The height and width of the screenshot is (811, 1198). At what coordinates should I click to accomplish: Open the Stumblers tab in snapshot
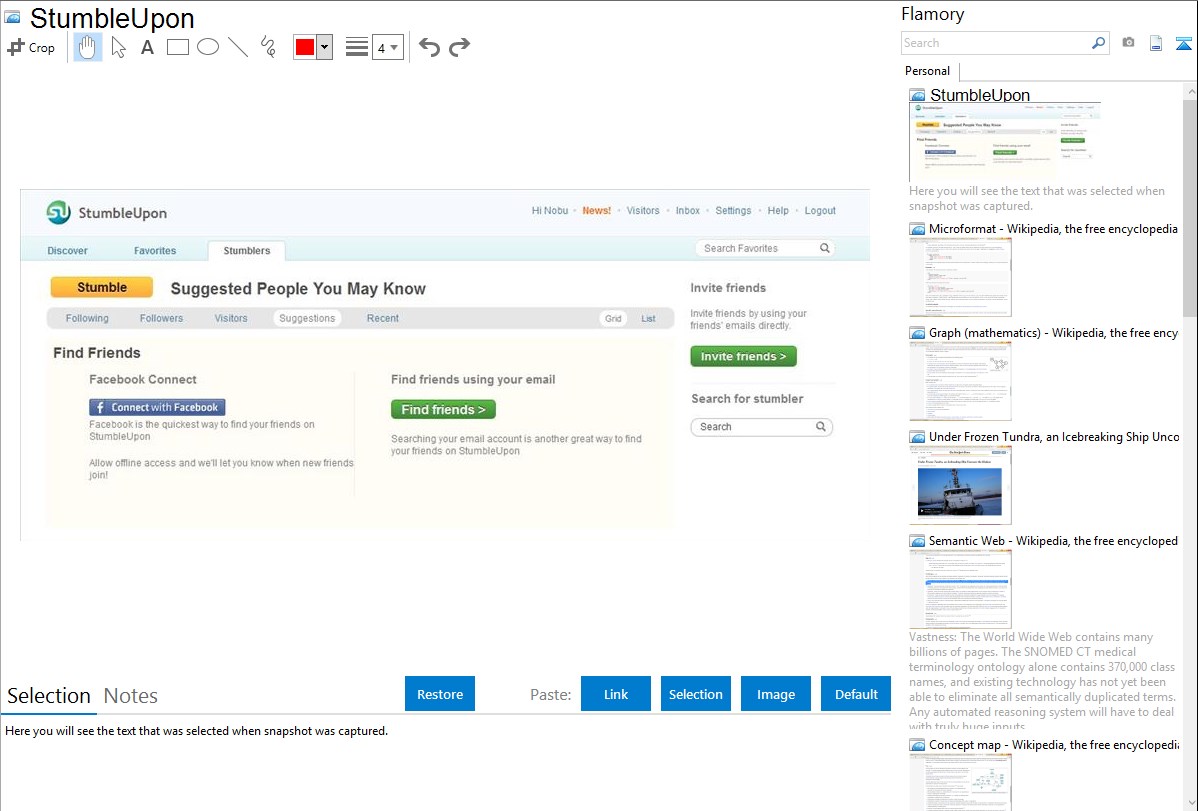tap(247, 251)
